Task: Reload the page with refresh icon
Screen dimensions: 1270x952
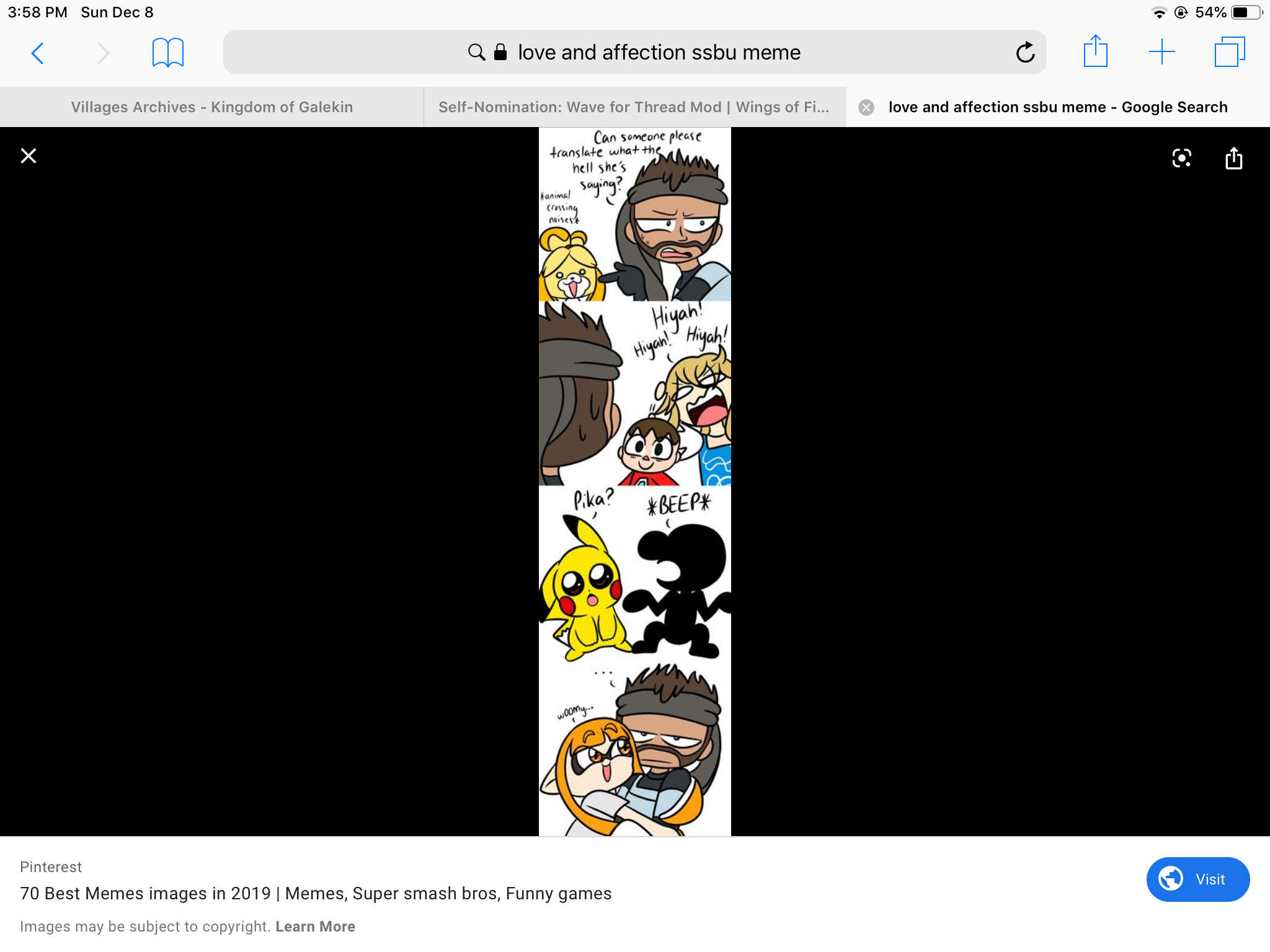Action: click(x=1025, y=53)
